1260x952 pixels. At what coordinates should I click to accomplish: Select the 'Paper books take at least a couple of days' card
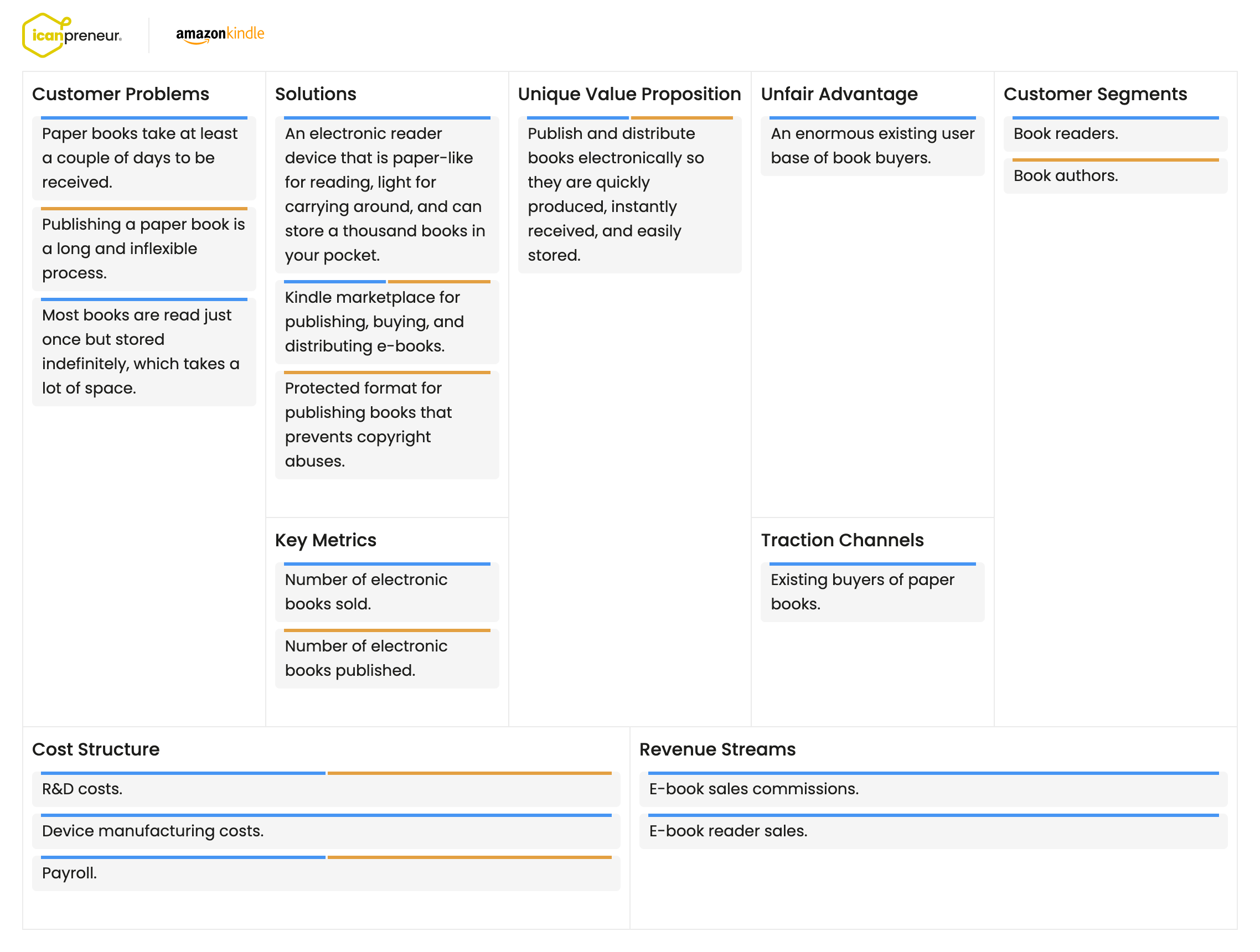143,158
